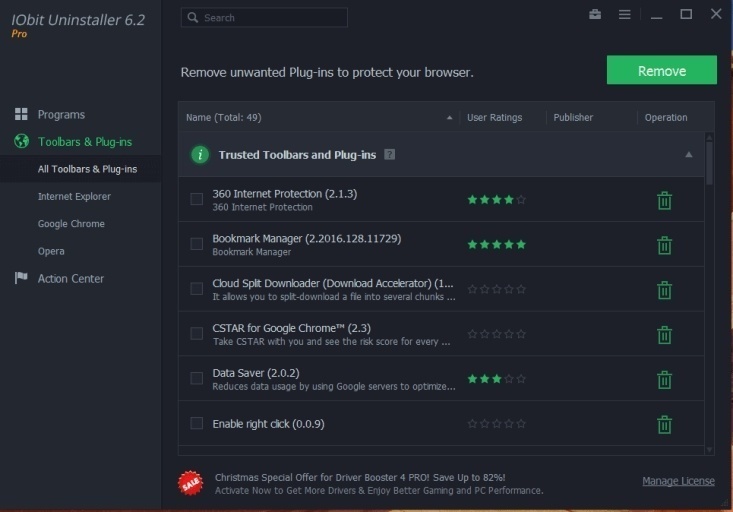Screen dimensions: 733x512
Task: Open the Action Center
Action: (x=71, y=279)
